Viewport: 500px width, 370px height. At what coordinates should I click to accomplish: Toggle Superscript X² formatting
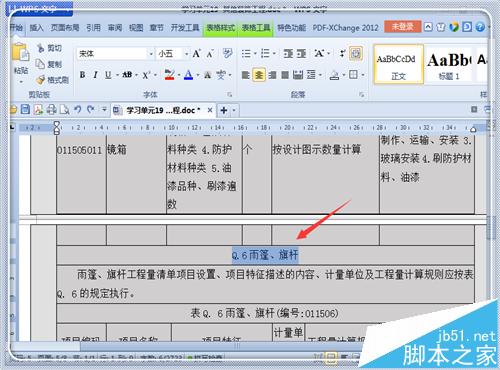(146, 75)
